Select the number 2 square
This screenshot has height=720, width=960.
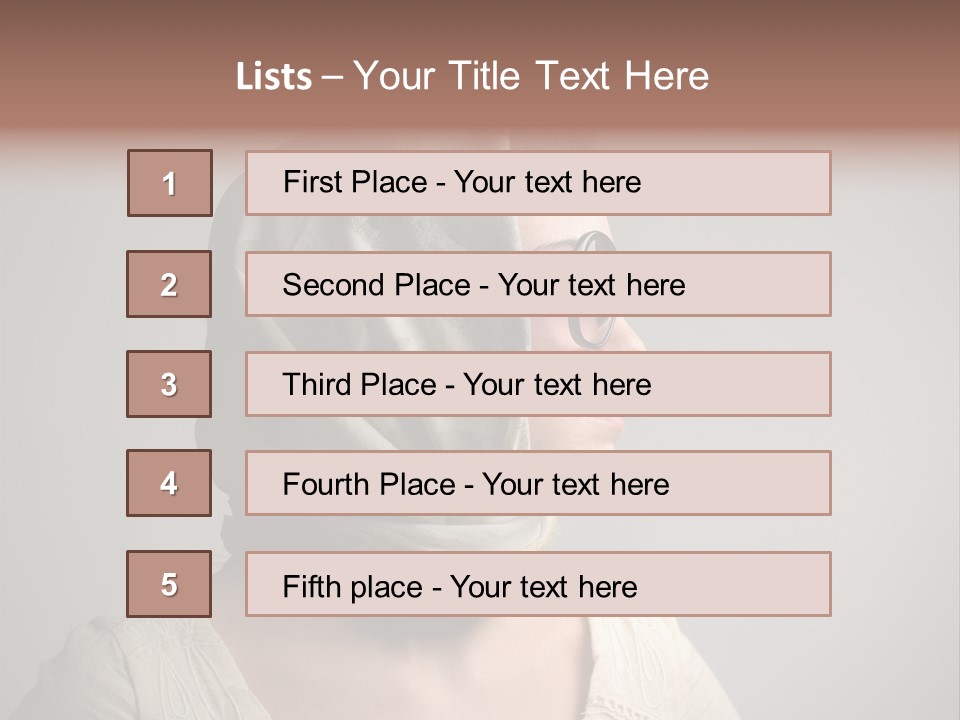169,284
